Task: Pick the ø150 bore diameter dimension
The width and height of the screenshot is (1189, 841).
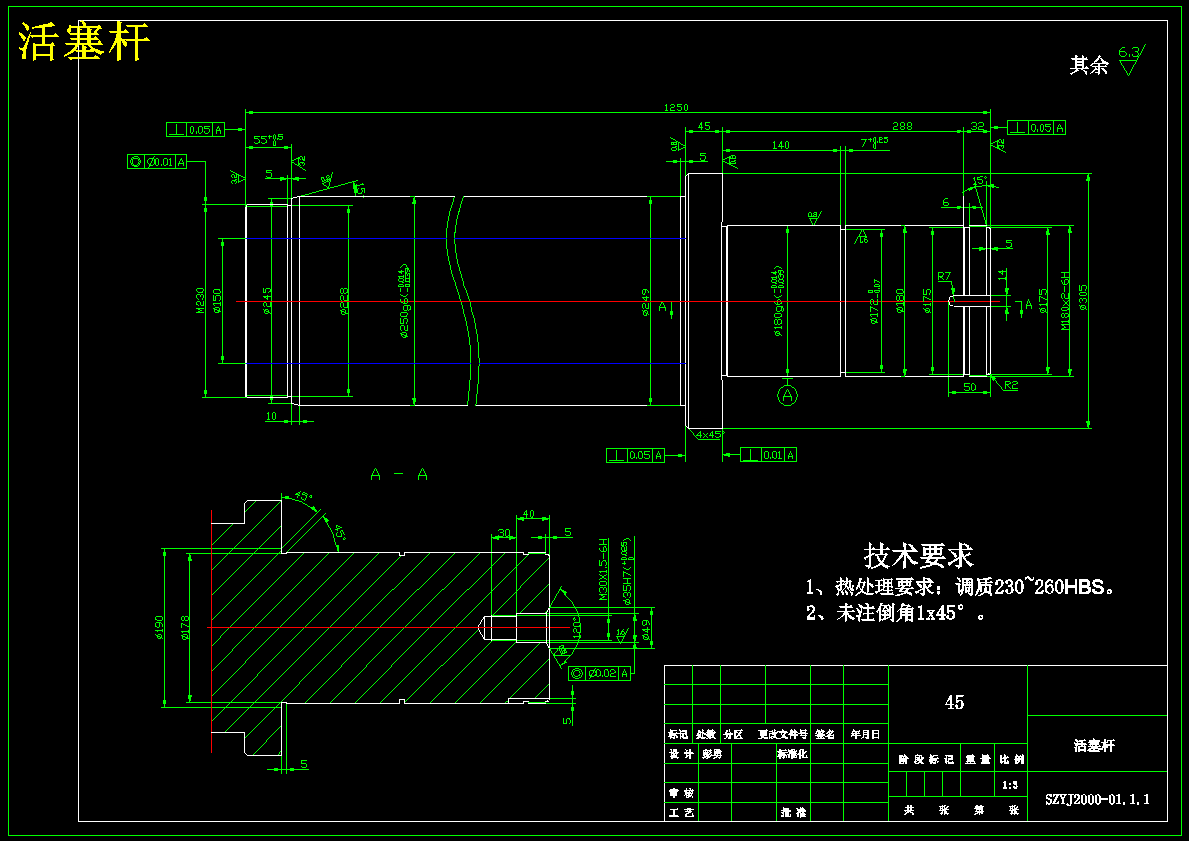Action: point(217,300)
